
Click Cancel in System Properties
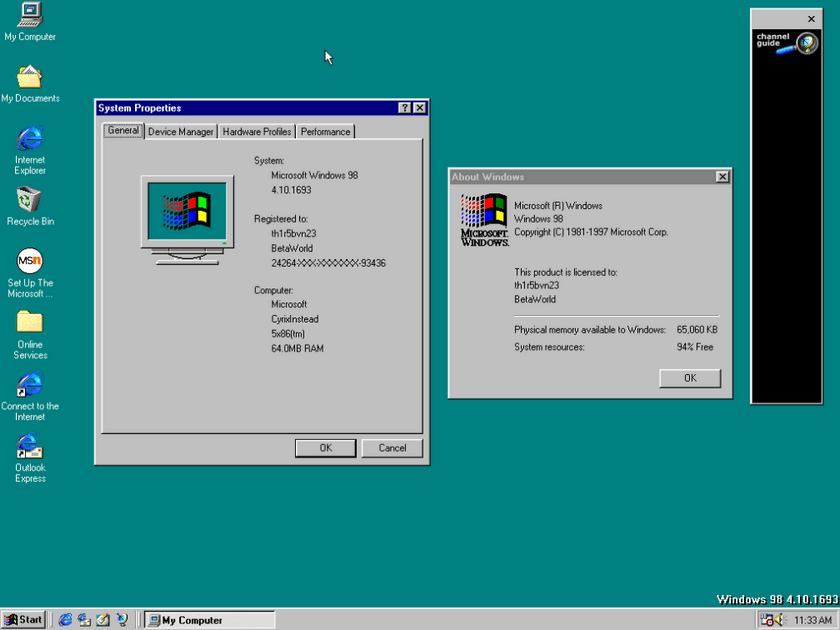pos(392,448)
